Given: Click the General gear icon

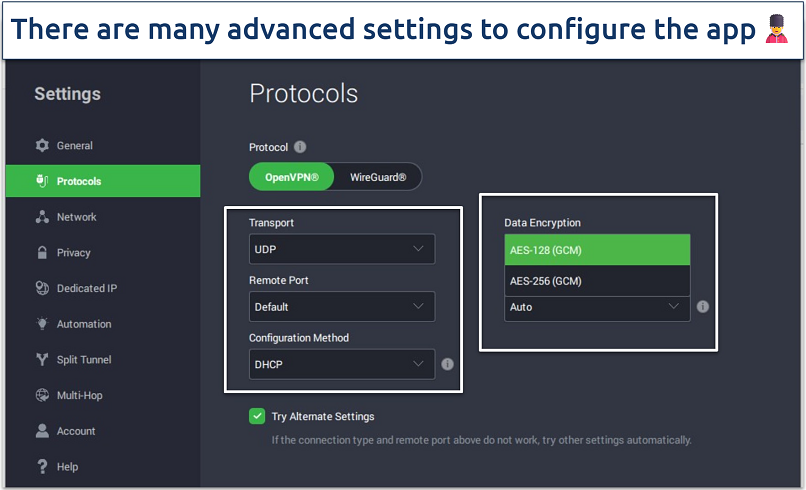Looking at the screenshot, I should 42,146.
